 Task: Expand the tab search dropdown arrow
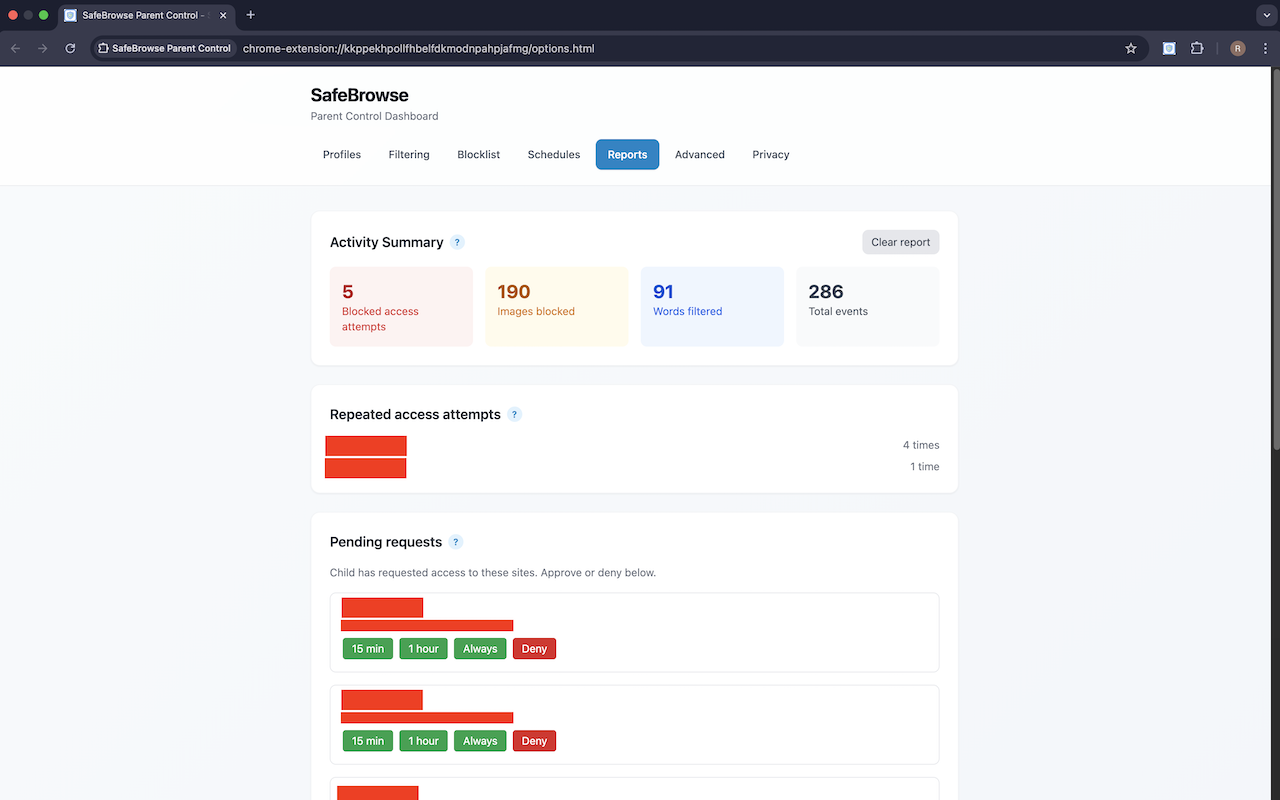tap(1265, 15)
